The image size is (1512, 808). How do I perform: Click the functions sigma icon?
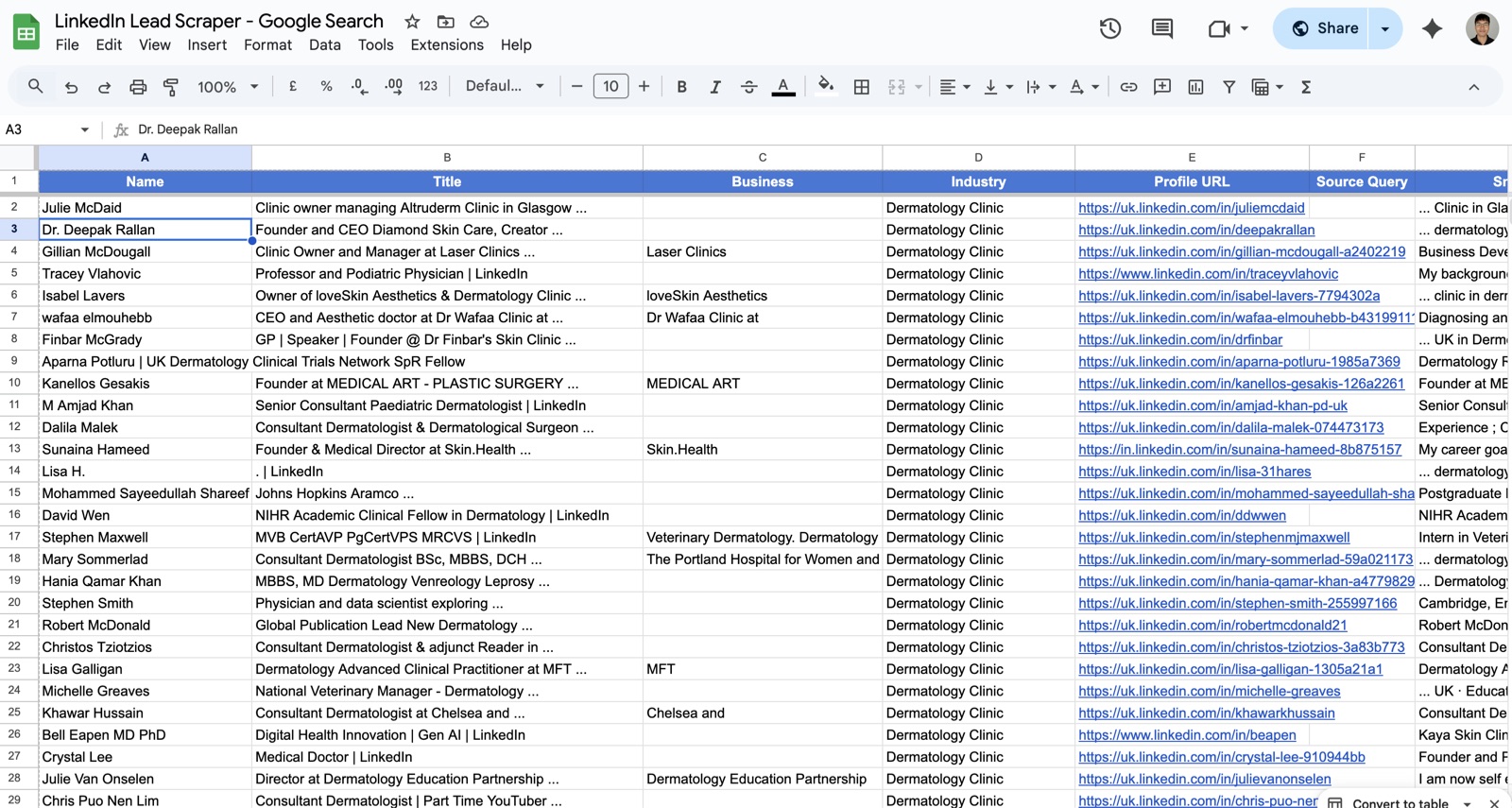[x=1306, y=87]
